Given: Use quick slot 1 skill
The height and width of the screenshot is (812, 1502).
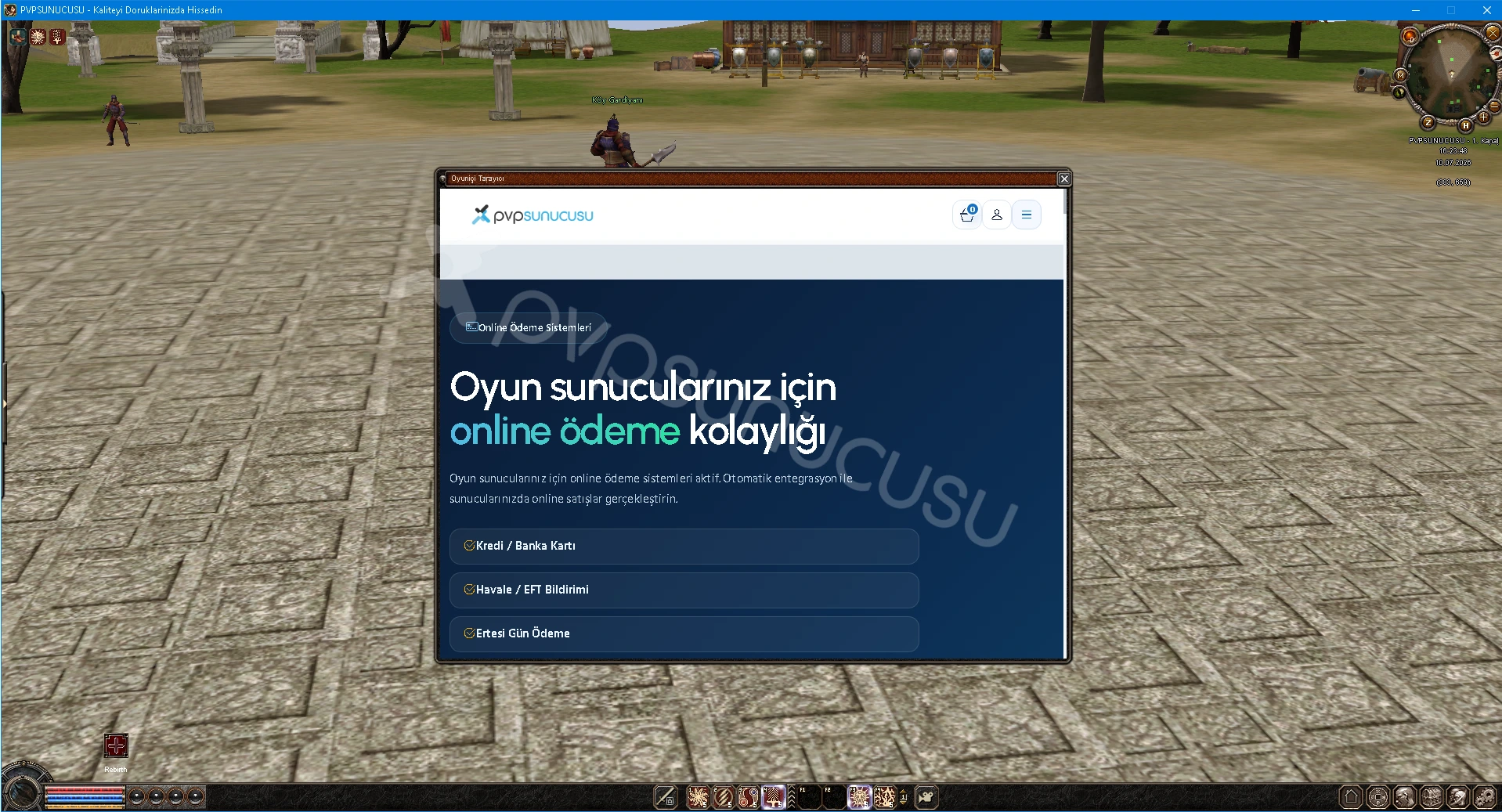Looking at the screenshot, I should pos(698,797).
